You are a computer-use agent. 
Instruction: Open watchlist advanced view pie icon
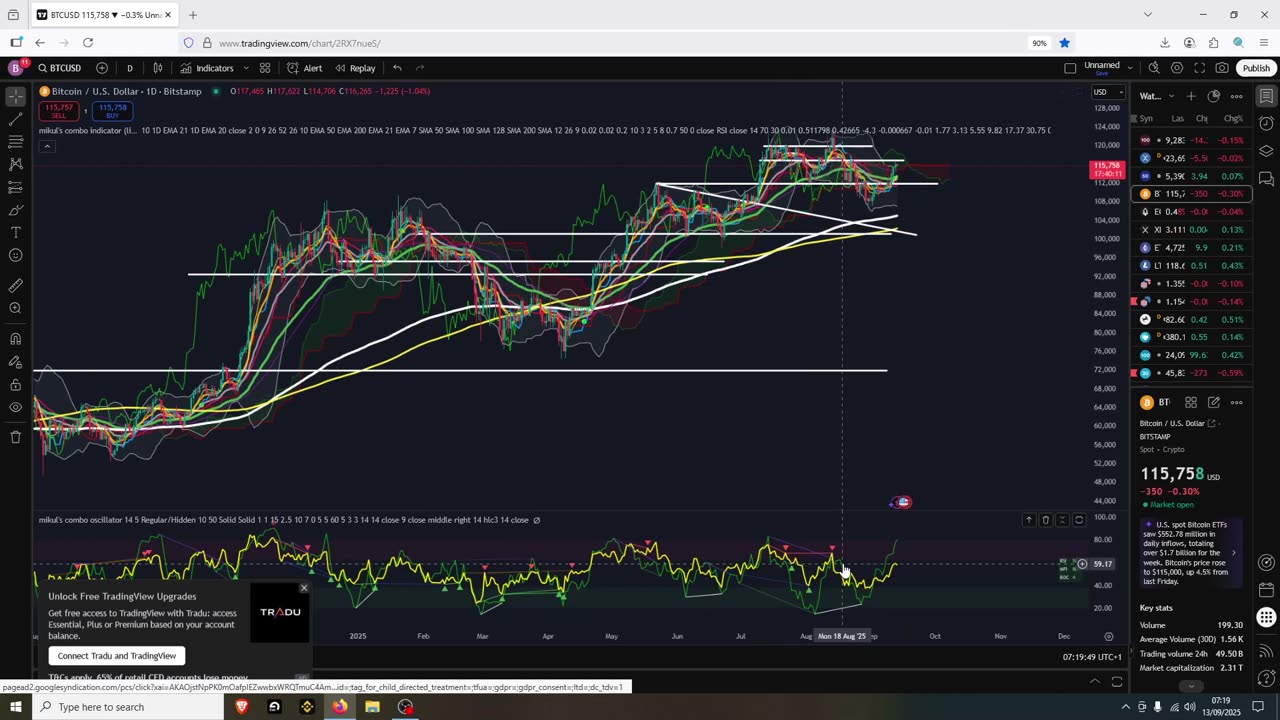(x=1214, y=96)
